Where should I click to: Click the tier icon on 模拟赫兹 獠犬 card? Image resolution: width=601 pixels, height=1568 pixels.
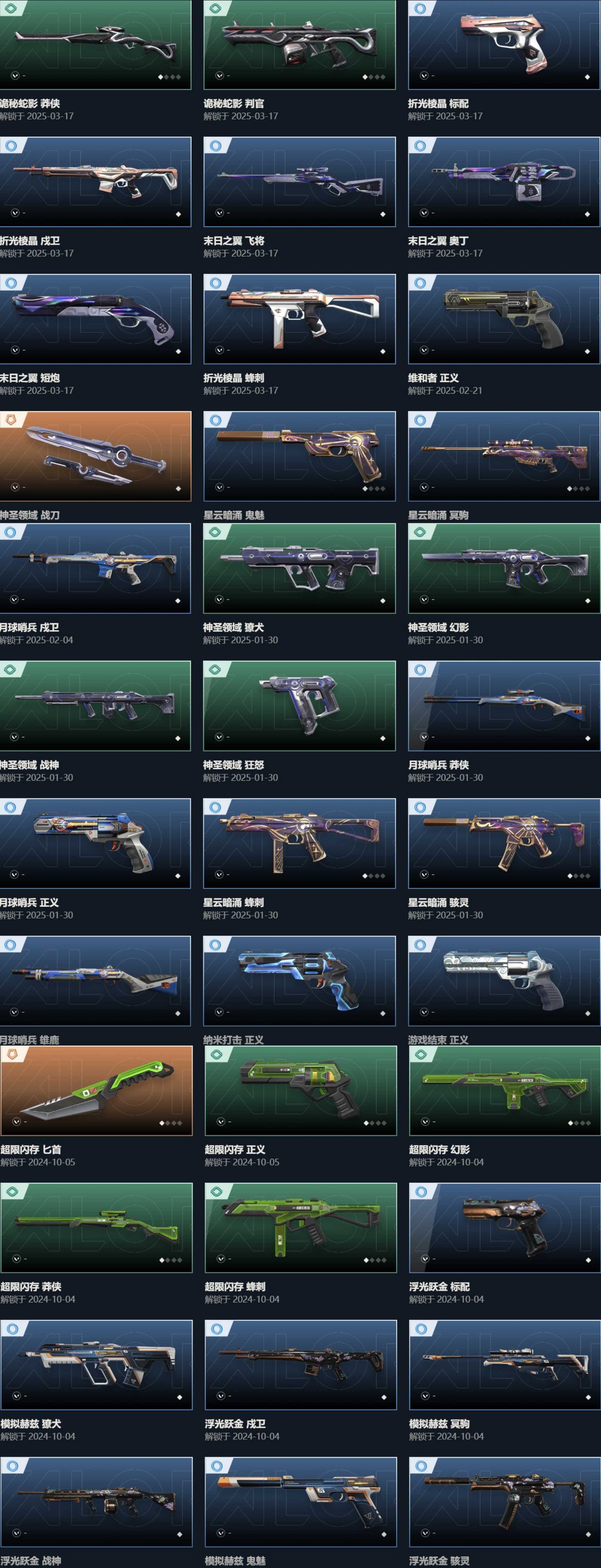pos(12,1329)
